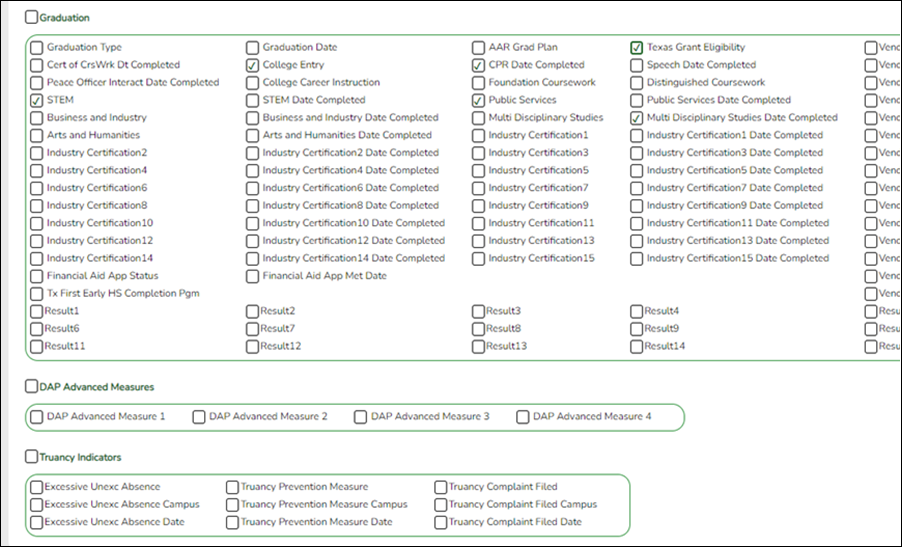Select Peace Officer Interact Date Completed checkbox
Viewport: 902px width, 547px height.
click(37, 83)
